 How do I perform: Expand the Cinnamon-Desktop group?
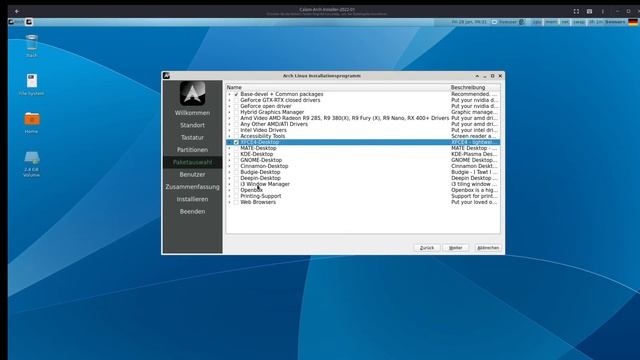point(229,166)
